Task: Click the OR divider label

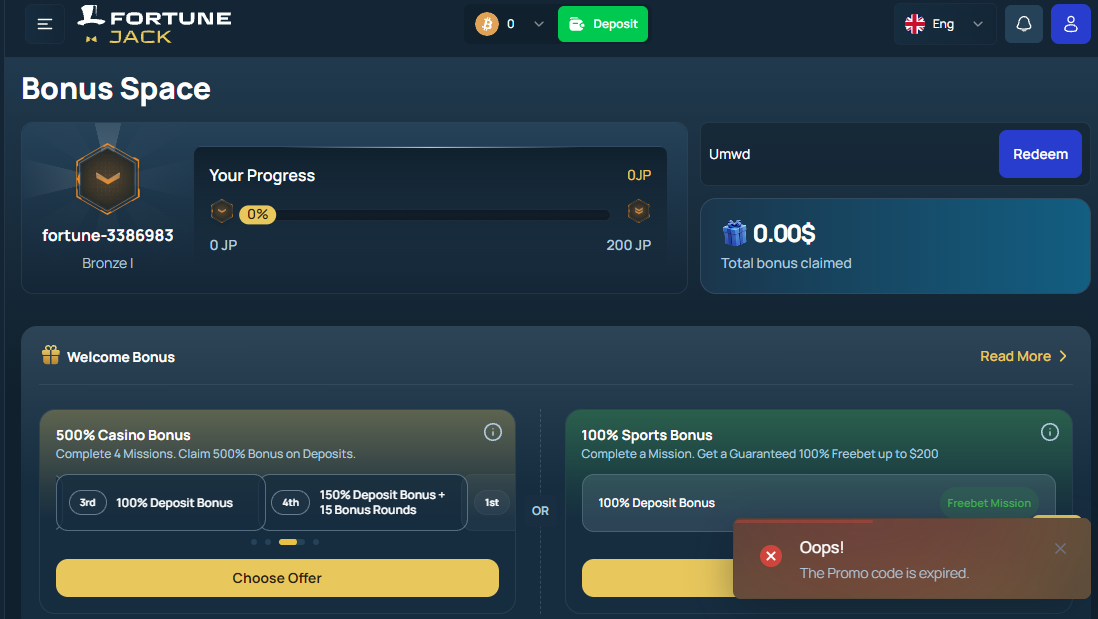Action: (x=540, y=510)
